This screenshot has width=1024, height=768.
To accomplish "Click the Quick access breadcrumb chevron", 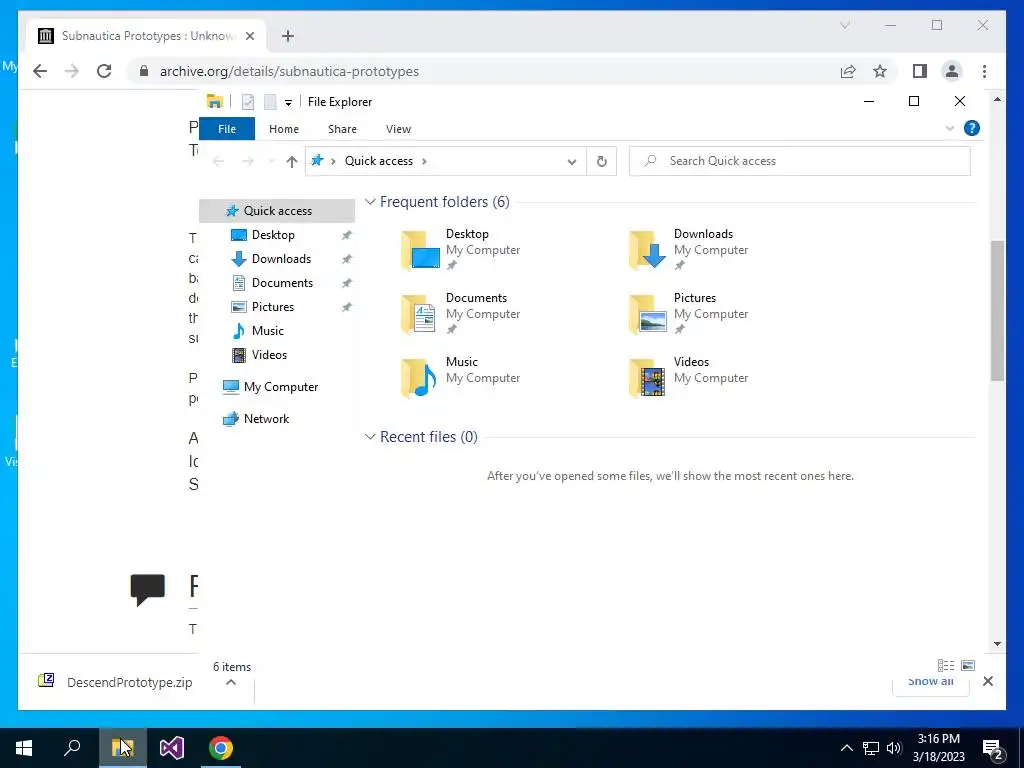I will pos(424,161).
